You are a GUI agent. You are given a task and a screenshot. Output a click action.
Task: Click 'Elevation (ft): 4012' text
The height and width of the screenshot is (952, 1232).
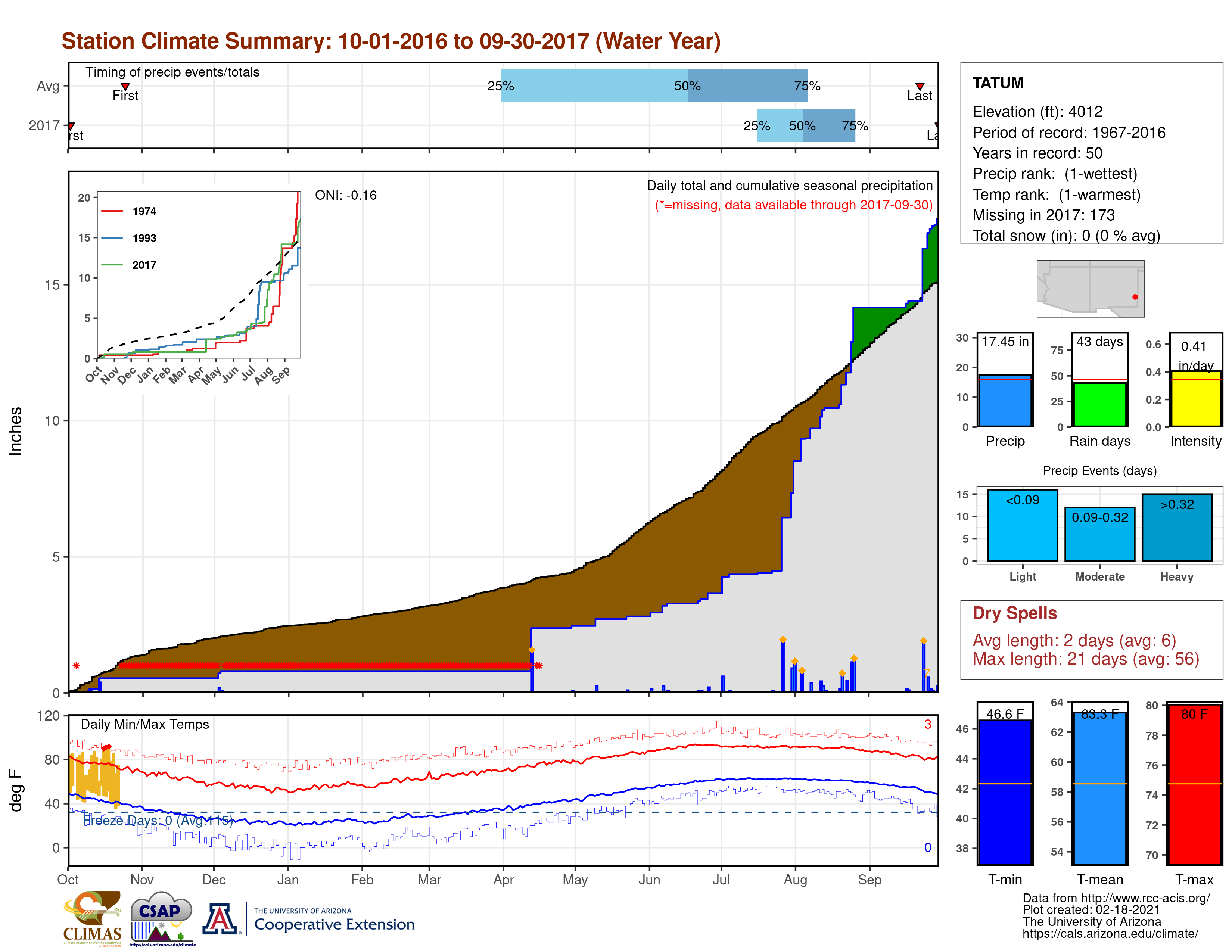point(1037,112)
